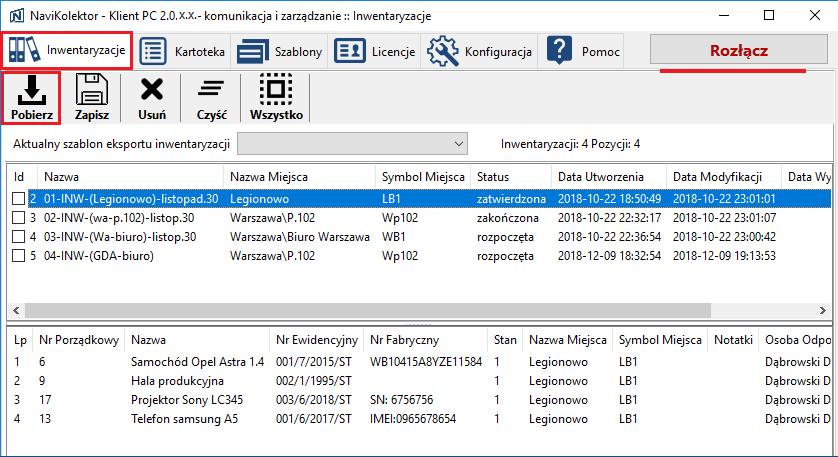Click the Nazwa Miejsca column header in top table
This screenshot has width=838, height=457.
[x=299, y=176]
